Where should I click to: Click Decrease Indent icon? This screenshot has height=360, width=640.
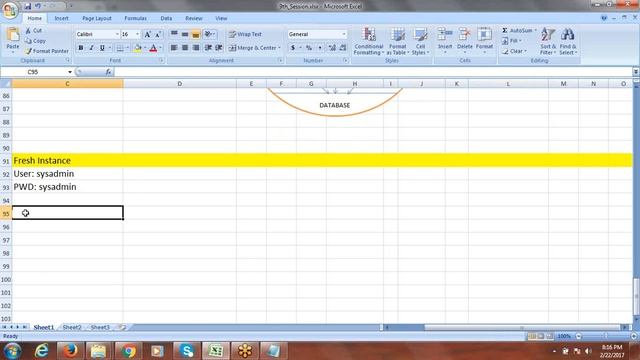point(208,48)
